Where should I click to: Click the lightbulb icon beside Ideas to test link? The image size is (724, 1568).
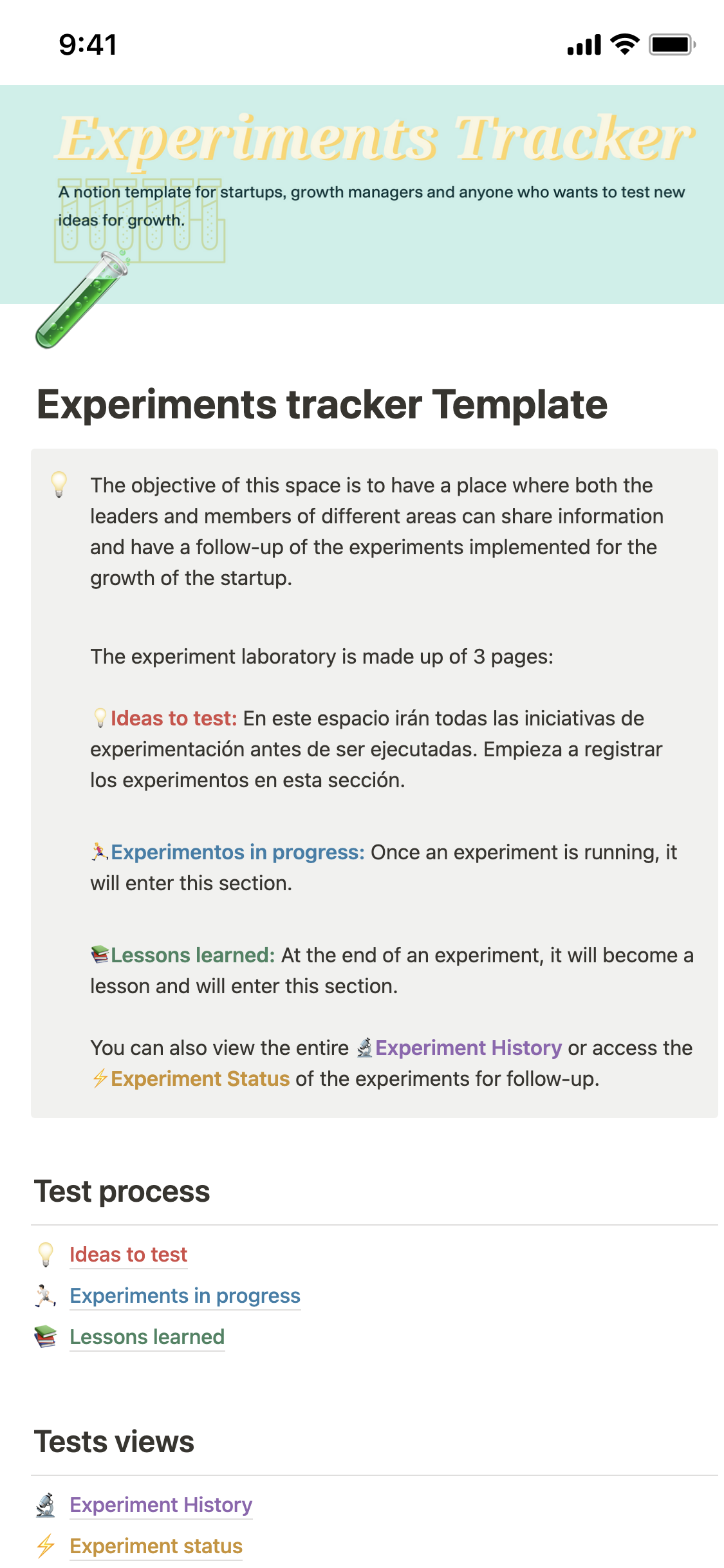click(x=46, y=1255)
